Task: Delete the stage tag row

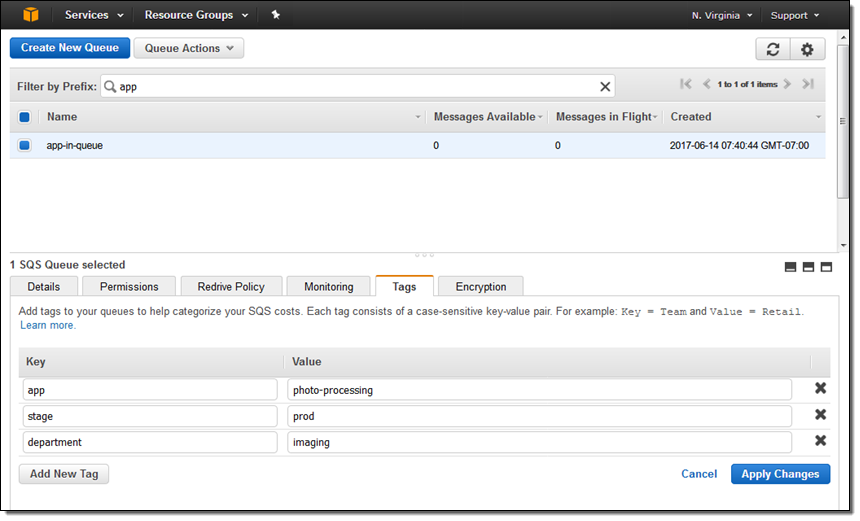Action: 820,415
